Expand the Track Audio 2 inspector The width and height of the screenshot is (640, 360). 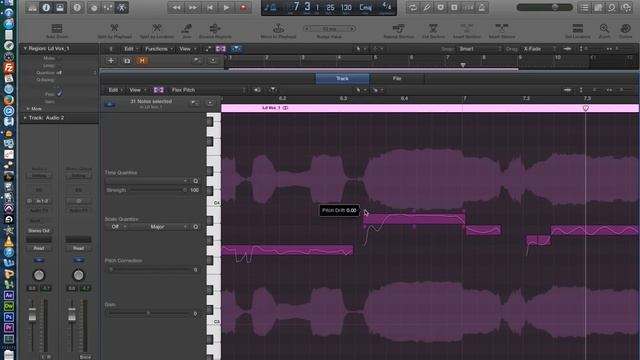tap(25, 118)
